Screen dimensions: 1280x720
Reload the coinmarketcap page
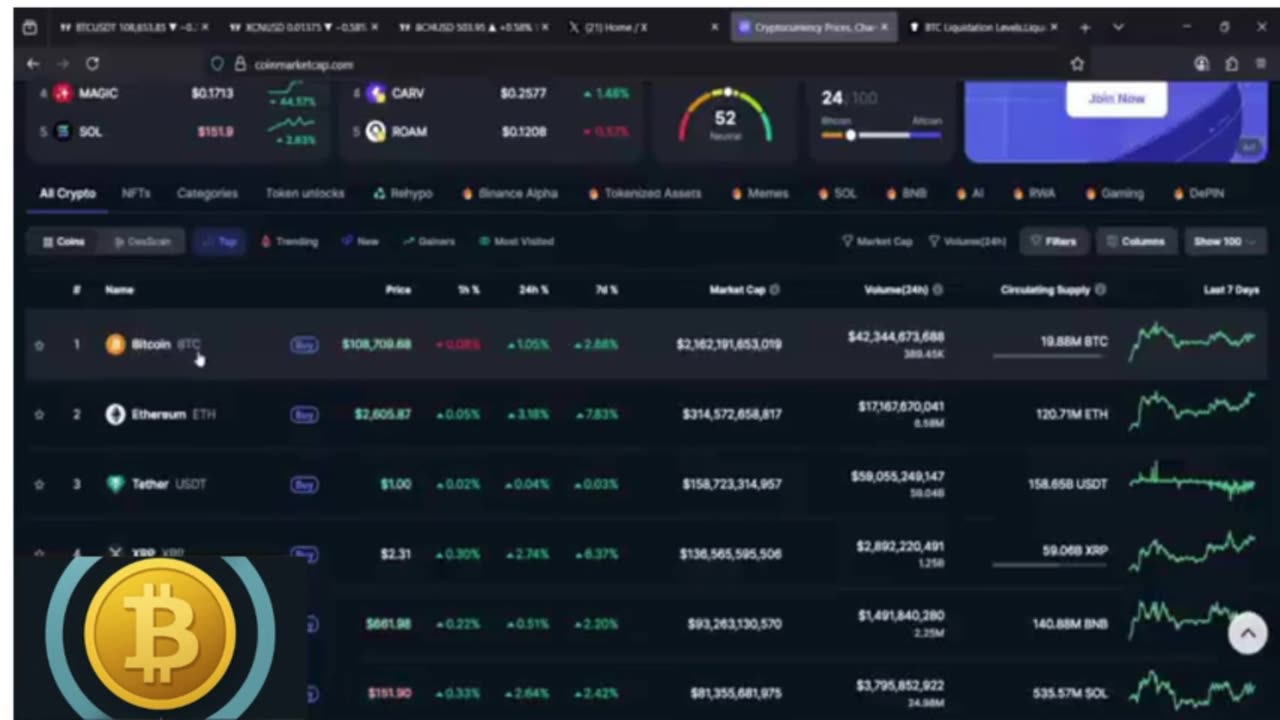(92, 64)
